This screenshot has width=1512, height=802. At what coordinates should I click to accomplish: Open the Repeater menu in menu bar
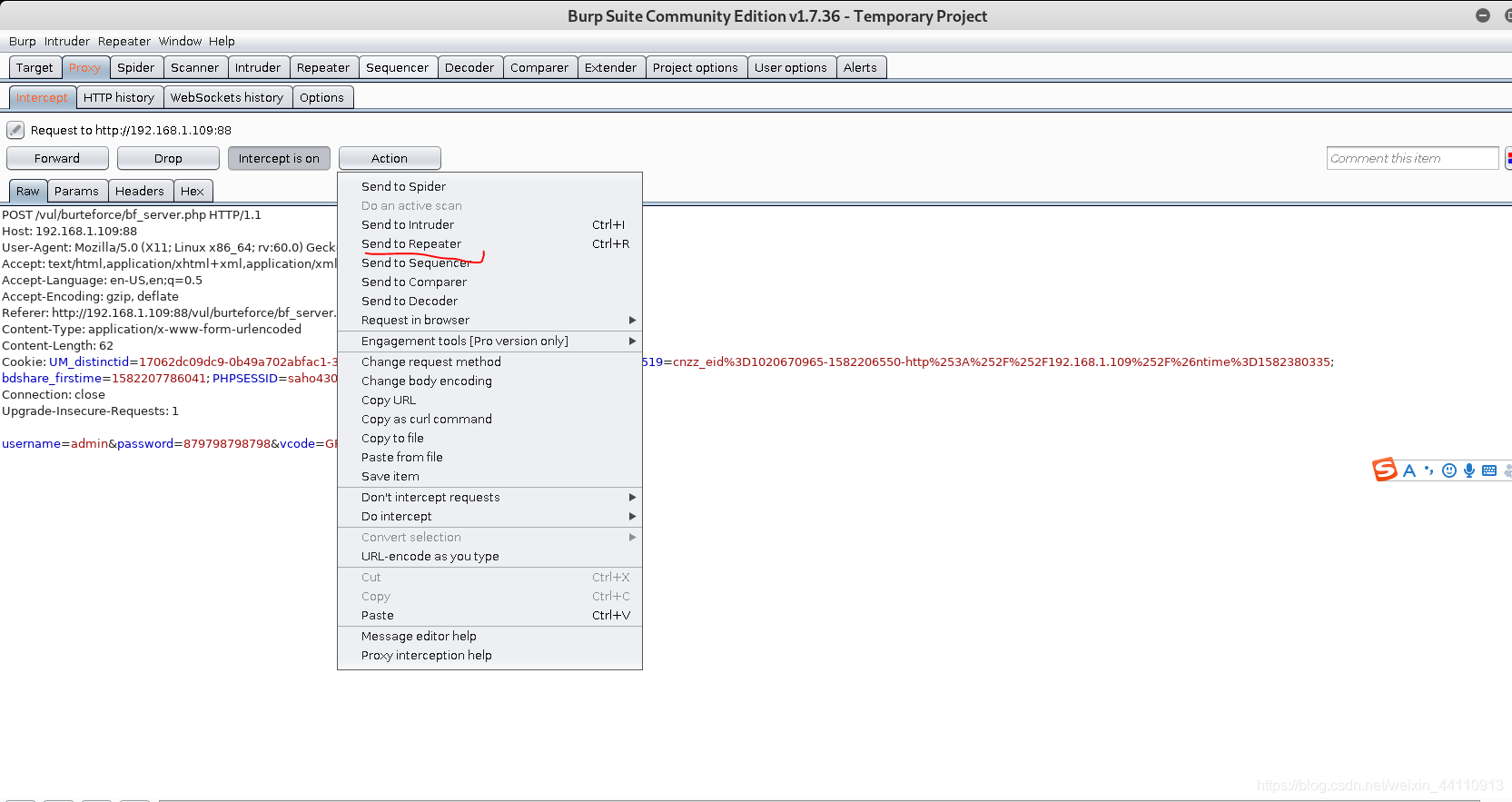click(124, 41)
